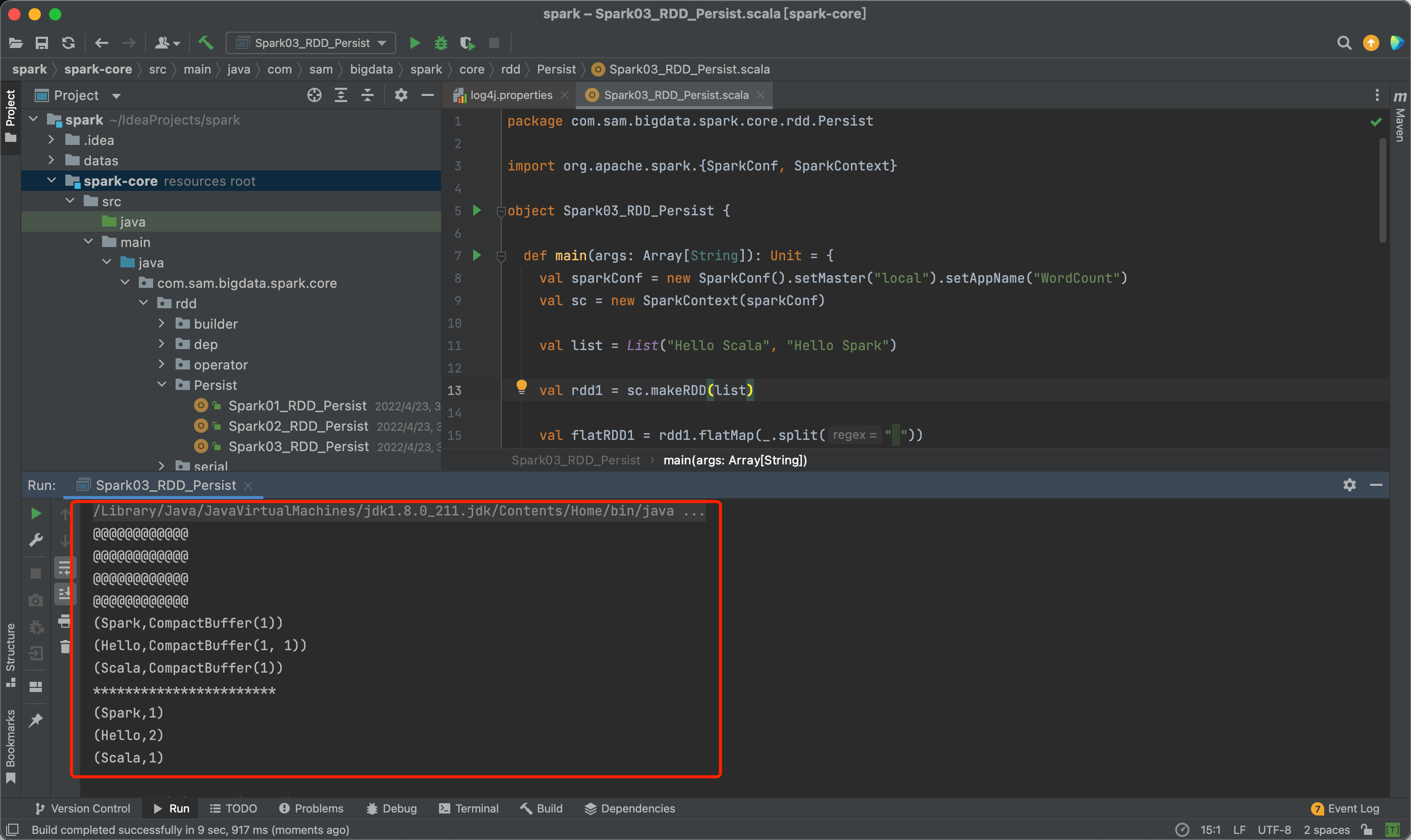Screen dimensions: 1411x840
Task: Expand the builder package
Action: pyautogui.click(x=162, y=323)
